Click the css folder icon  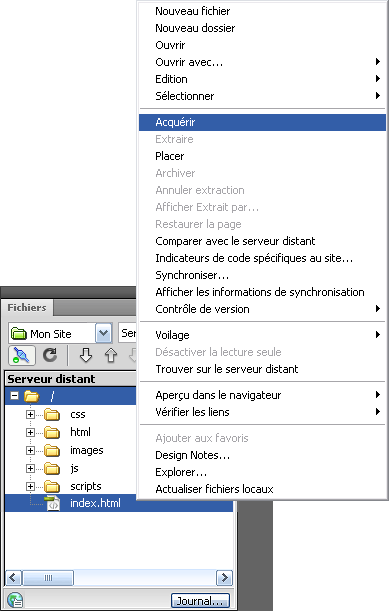pyautogui.click(x=52, y=415)
